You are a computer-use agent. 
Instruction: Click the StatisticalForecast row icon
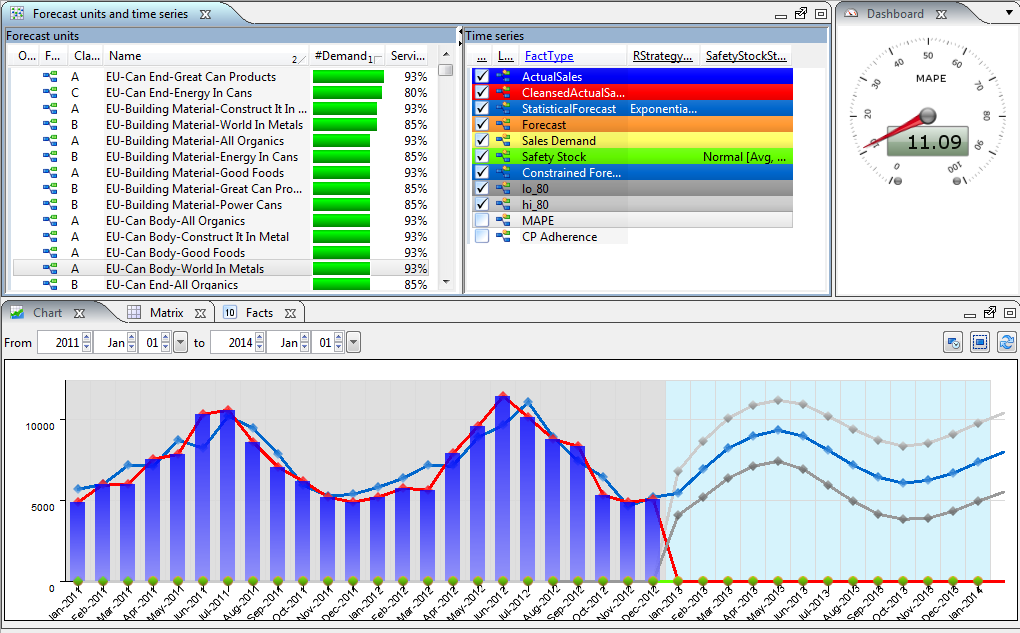pyautogui.click(x=503, y=109)
